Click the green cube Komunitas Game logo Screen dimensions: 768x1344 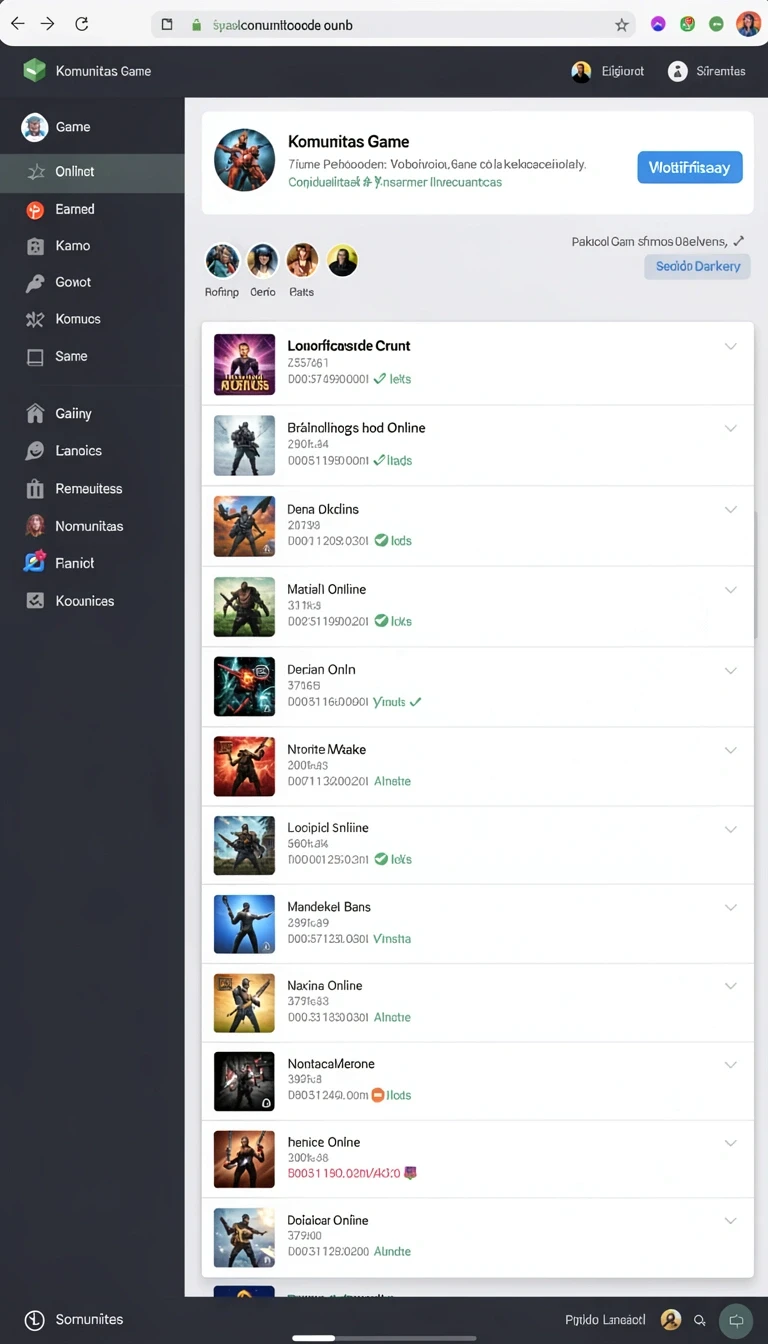click(35, 70)
